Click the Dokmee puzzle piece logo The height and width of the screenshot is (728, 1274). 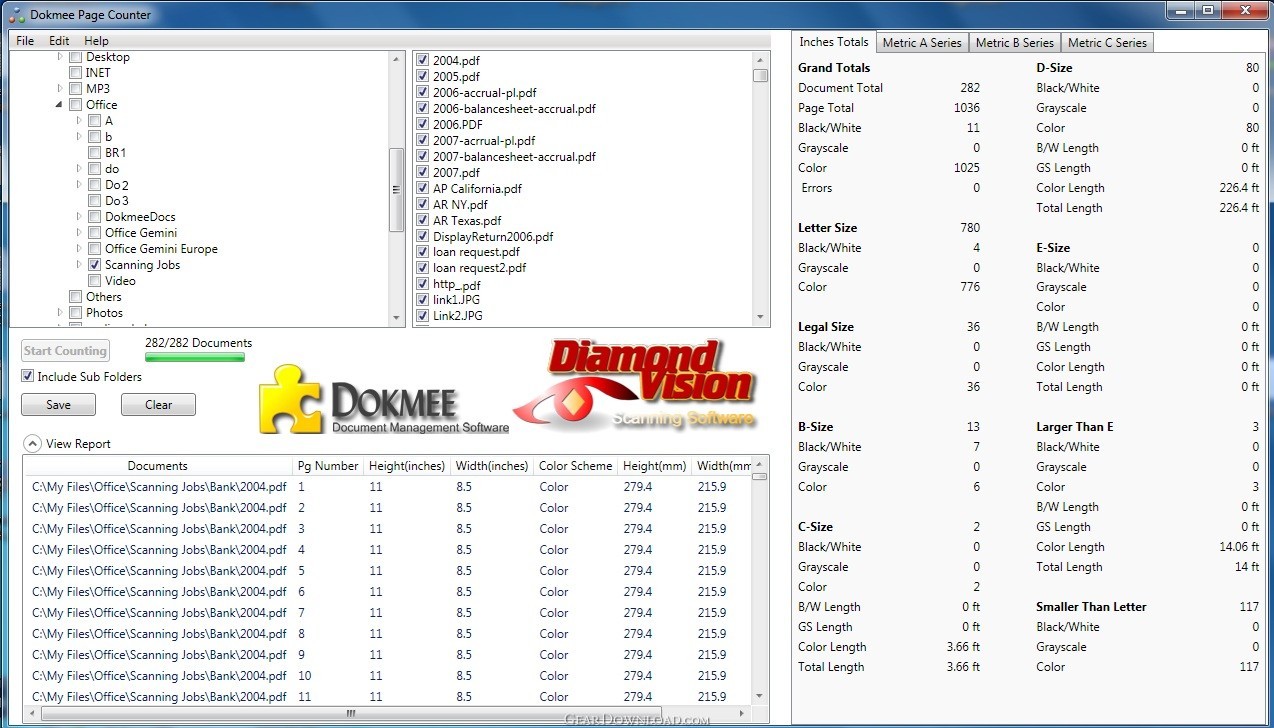tap(290, 399)
